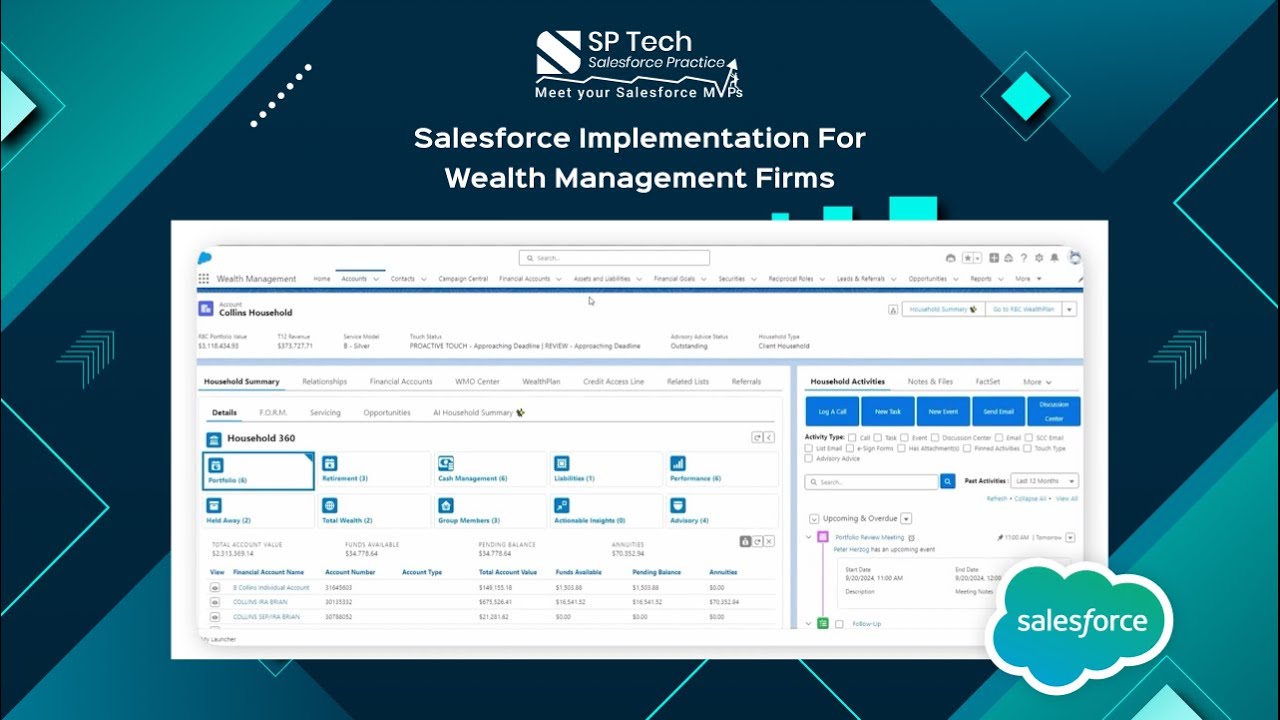Viewport: 1280px width, 720px height.
Task: Open the Notifications bell icon
Action: click(1056, 258)
